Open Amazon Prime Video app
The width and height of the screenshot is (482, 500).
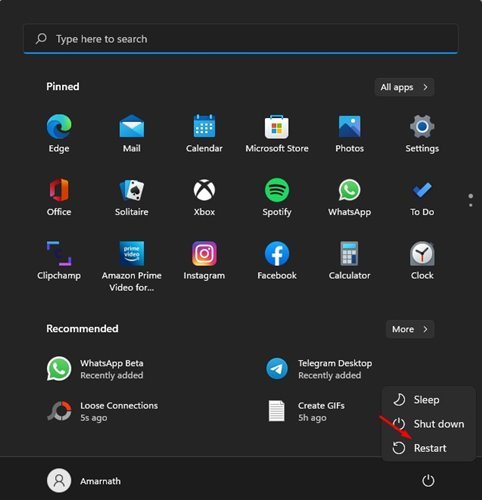click(132, 266)
